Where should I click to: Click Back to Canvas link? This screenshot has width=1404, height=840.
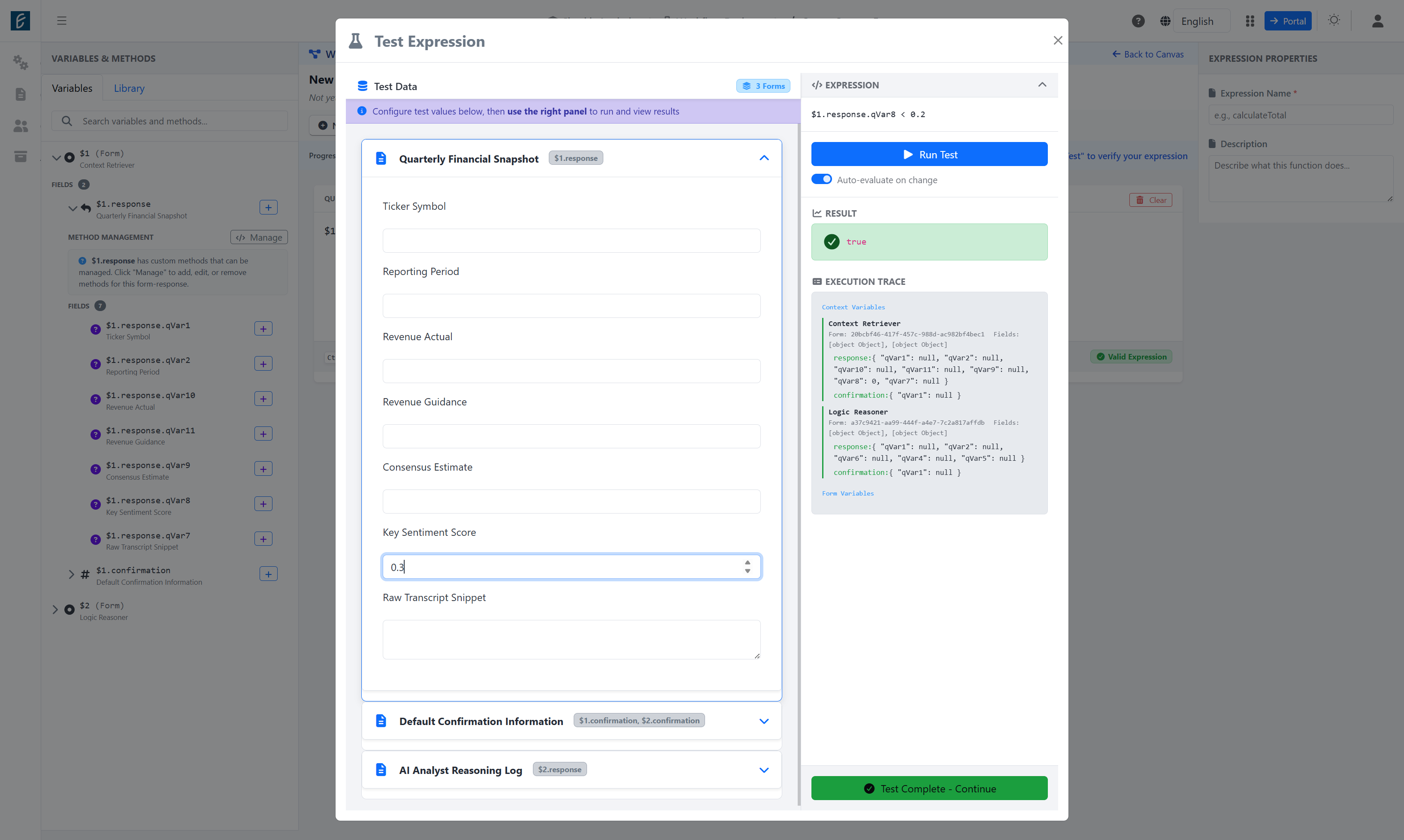(x=1147, y=54)
